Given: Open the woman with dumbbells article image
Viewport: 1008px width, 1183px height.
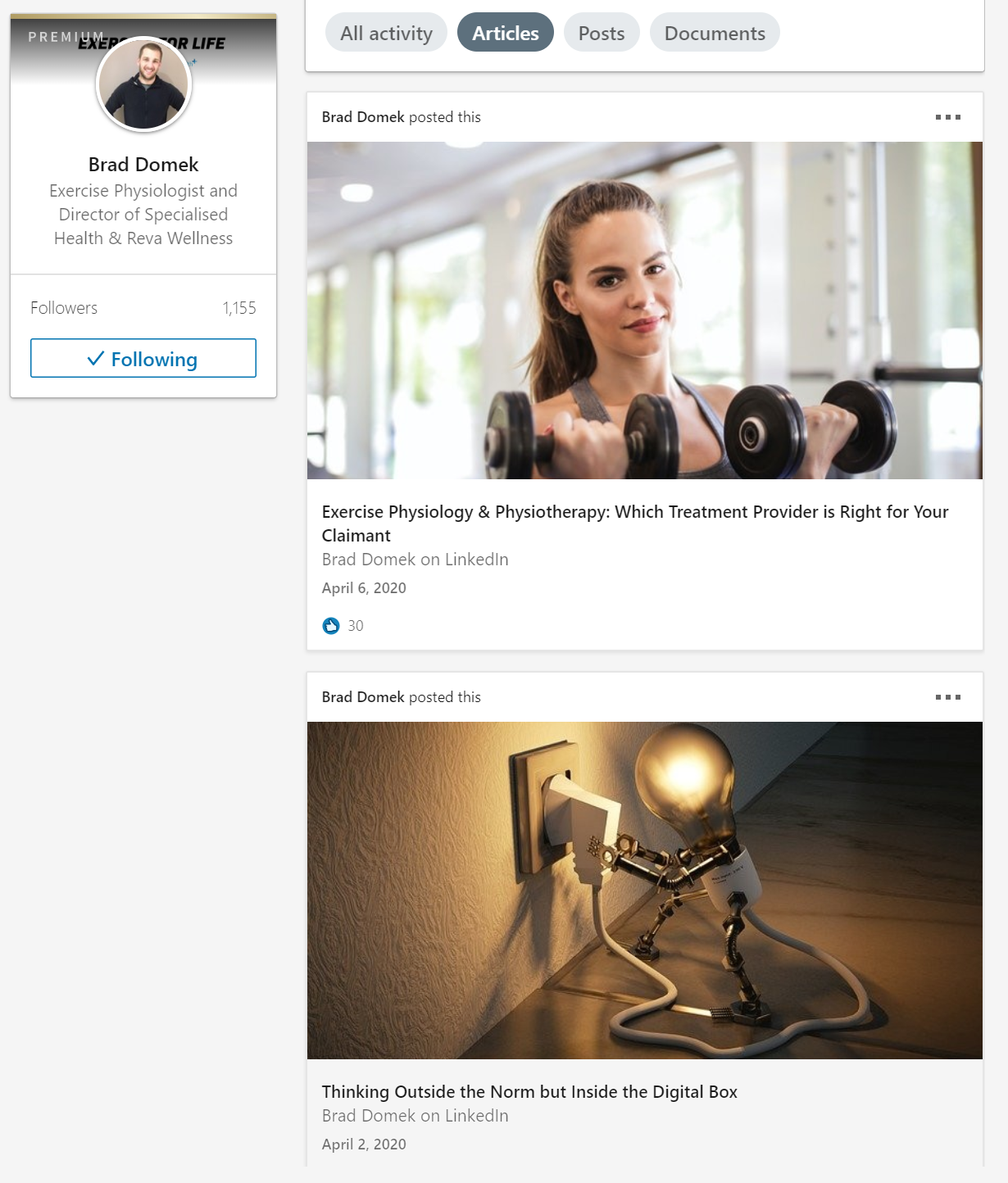Looking at the screenshot, I should click(x=645, y=310).
